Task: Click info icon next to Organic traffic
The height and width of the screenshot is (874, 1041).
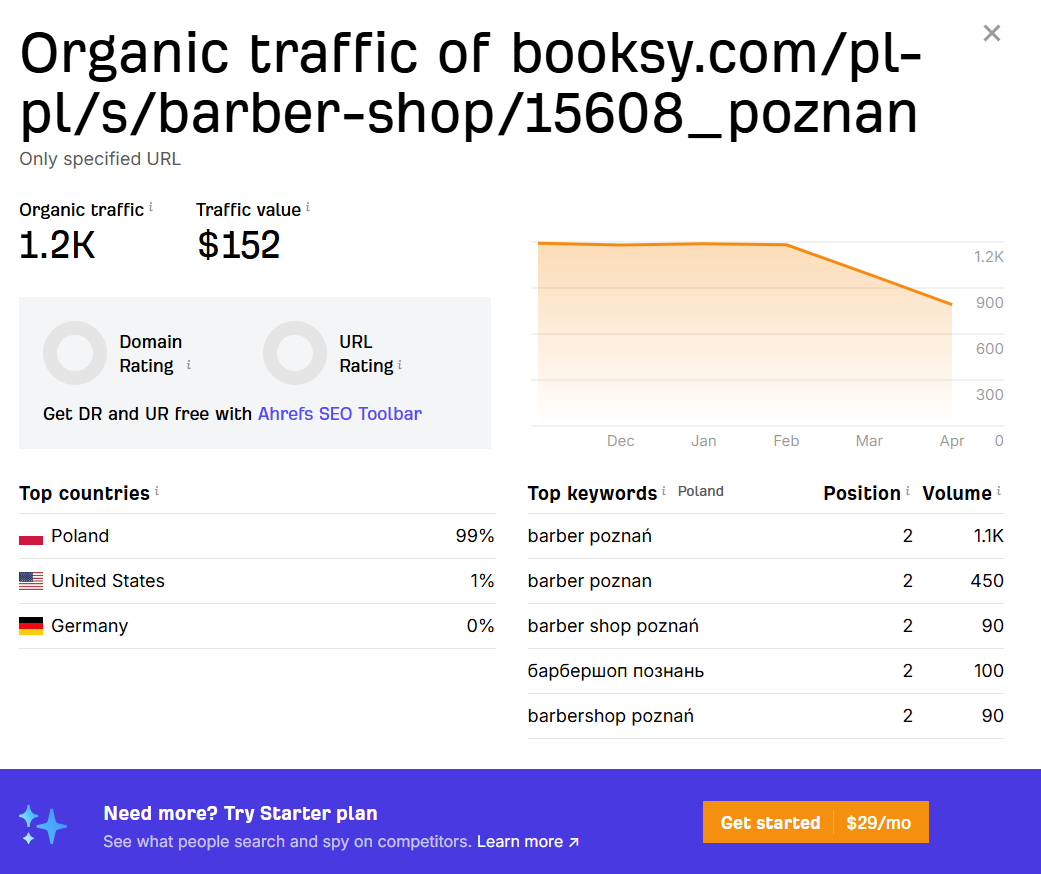Action: 151,208
